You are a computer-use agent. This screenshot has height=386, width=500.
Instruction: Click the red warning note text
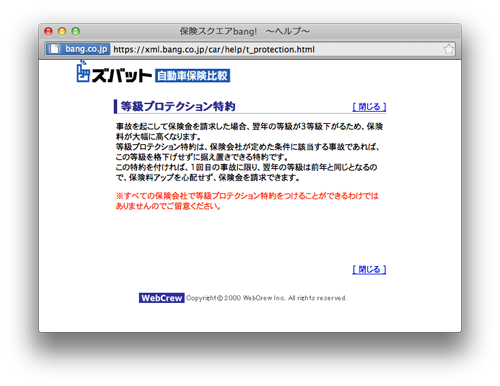coord(247,201)
